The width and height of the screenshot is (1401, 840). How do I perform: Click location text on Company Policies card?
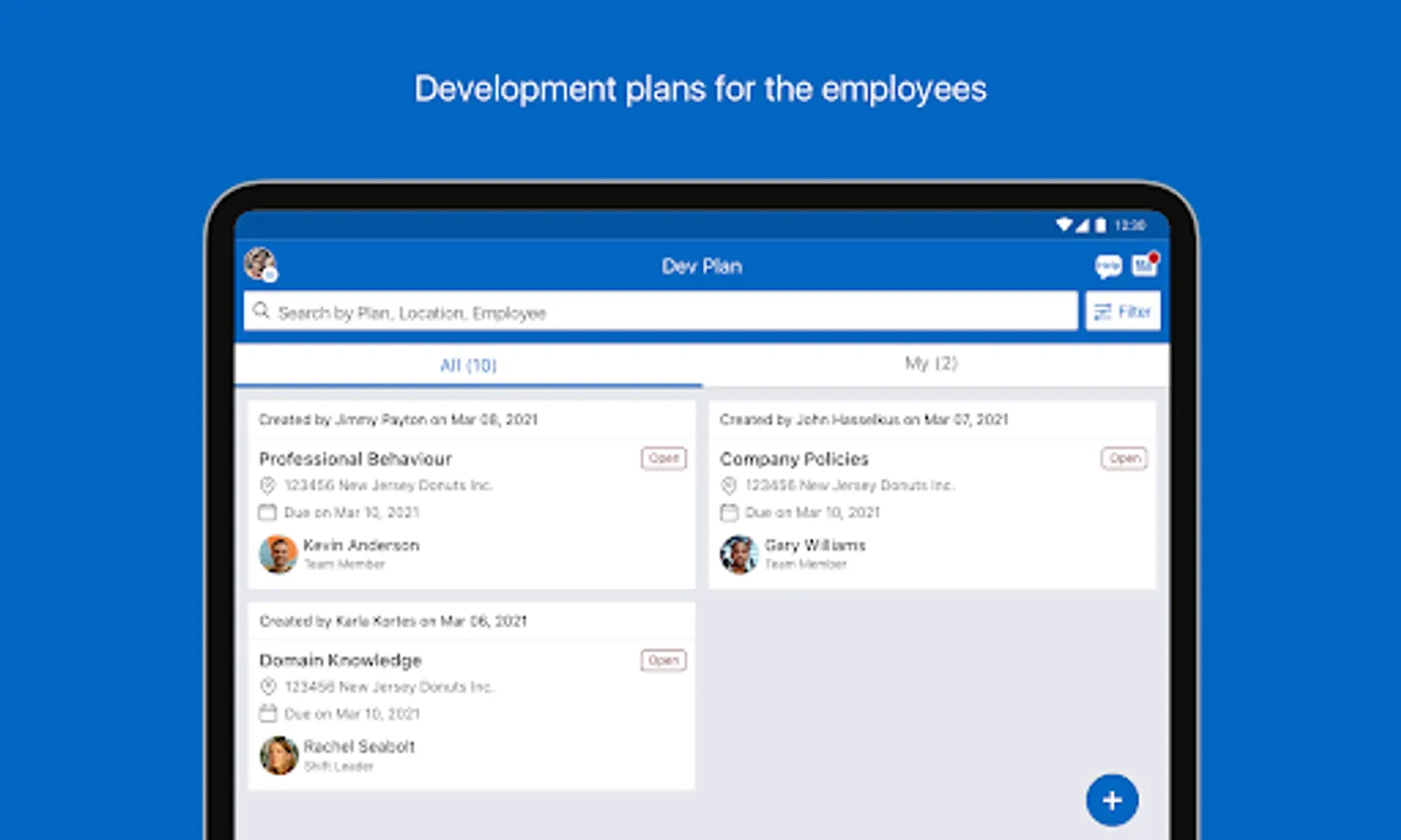tap(849, 485)
